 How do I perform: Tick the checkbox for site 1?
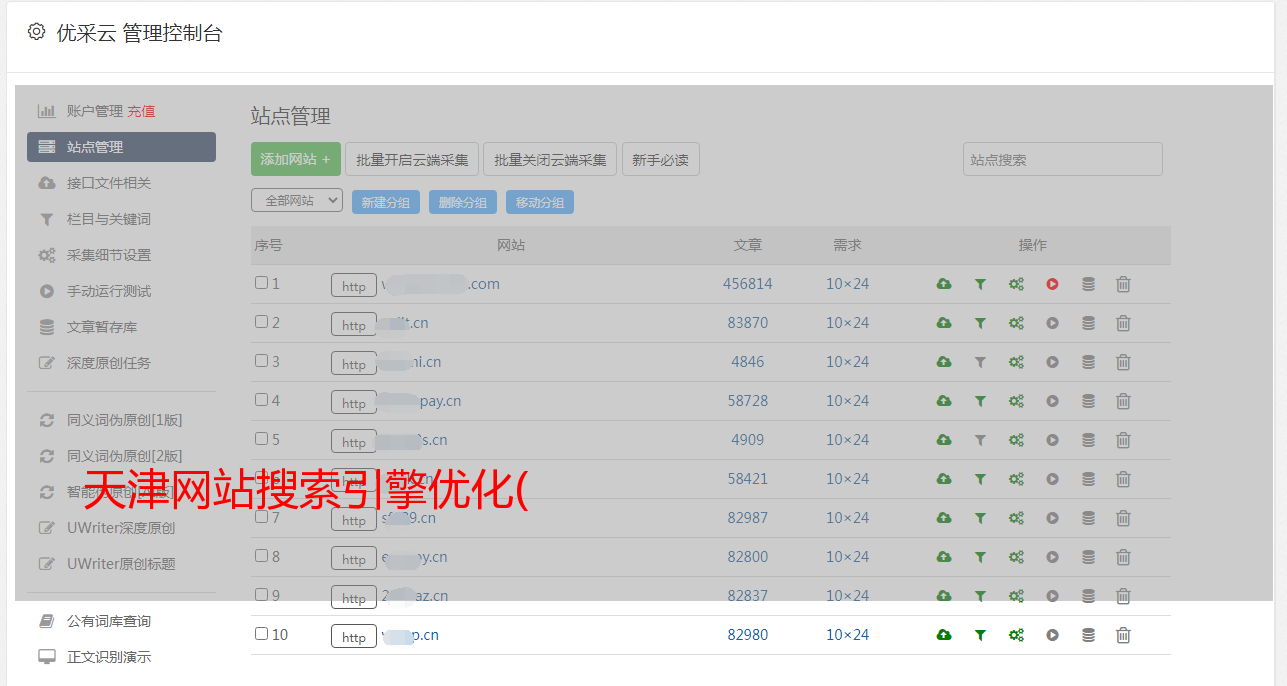pos(261,283)
